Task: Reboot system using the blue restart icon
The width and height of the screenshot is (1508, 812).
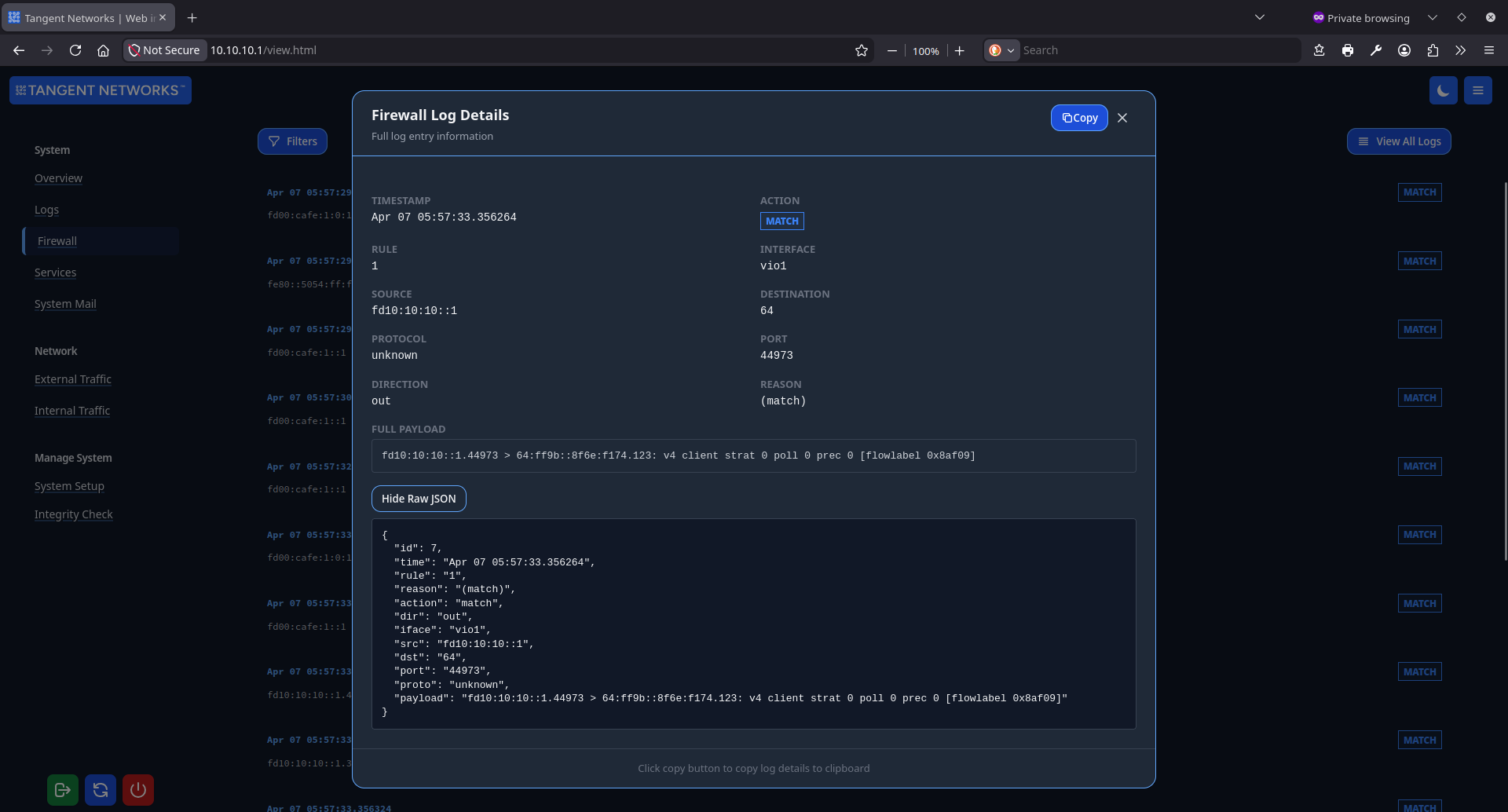Action: pyautogui.click(x=100, y=790)
